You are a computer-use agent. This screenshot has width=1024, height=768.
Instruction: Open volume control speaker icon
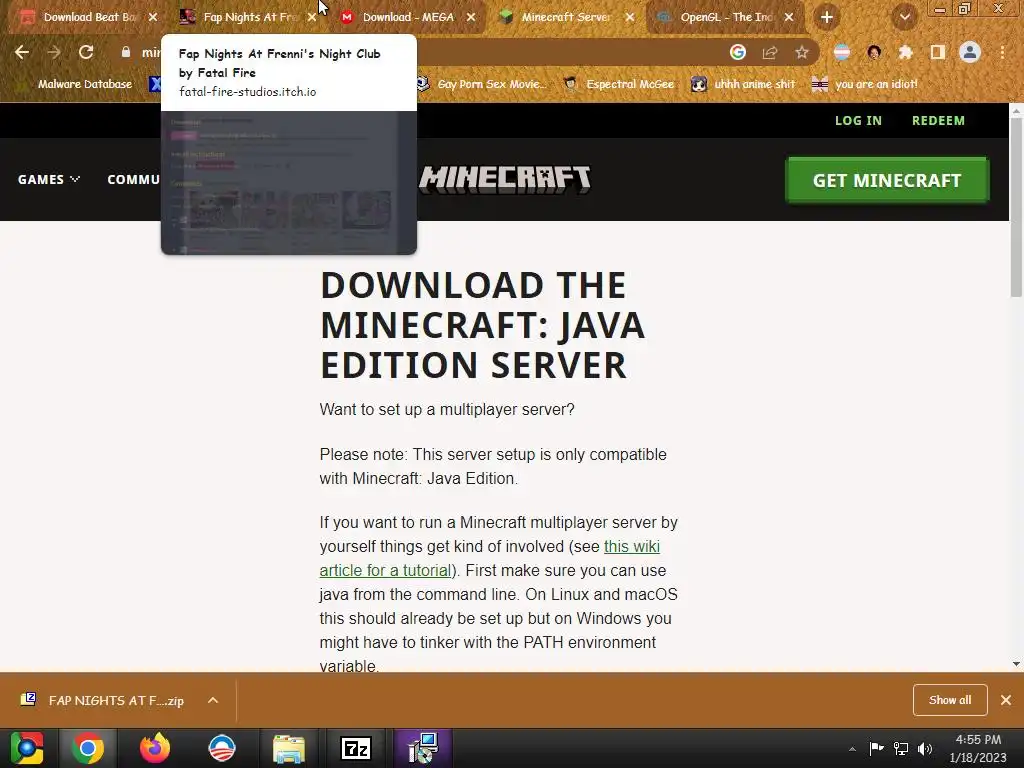[925, 748]
